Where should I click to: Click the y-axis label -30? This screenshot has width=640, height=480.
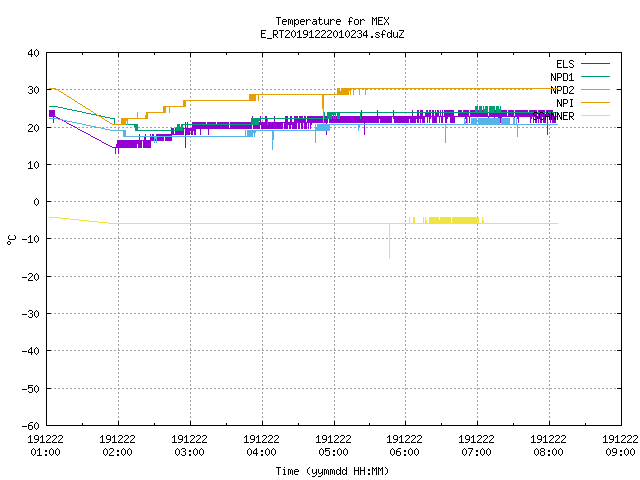[x=31, y=314]
